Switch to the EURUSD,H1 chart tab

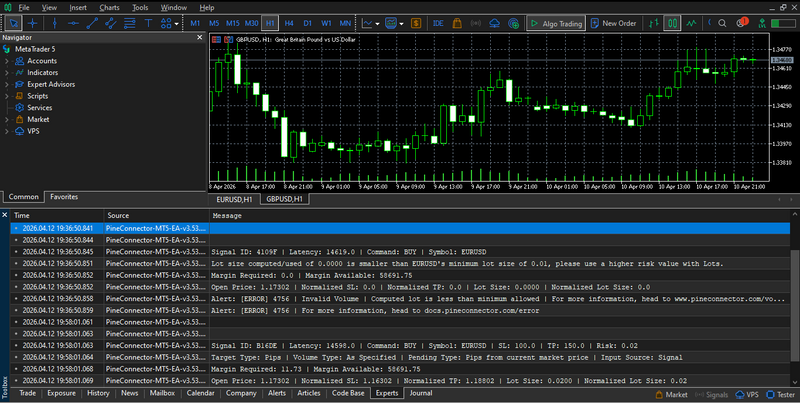(x=234, y=199)
